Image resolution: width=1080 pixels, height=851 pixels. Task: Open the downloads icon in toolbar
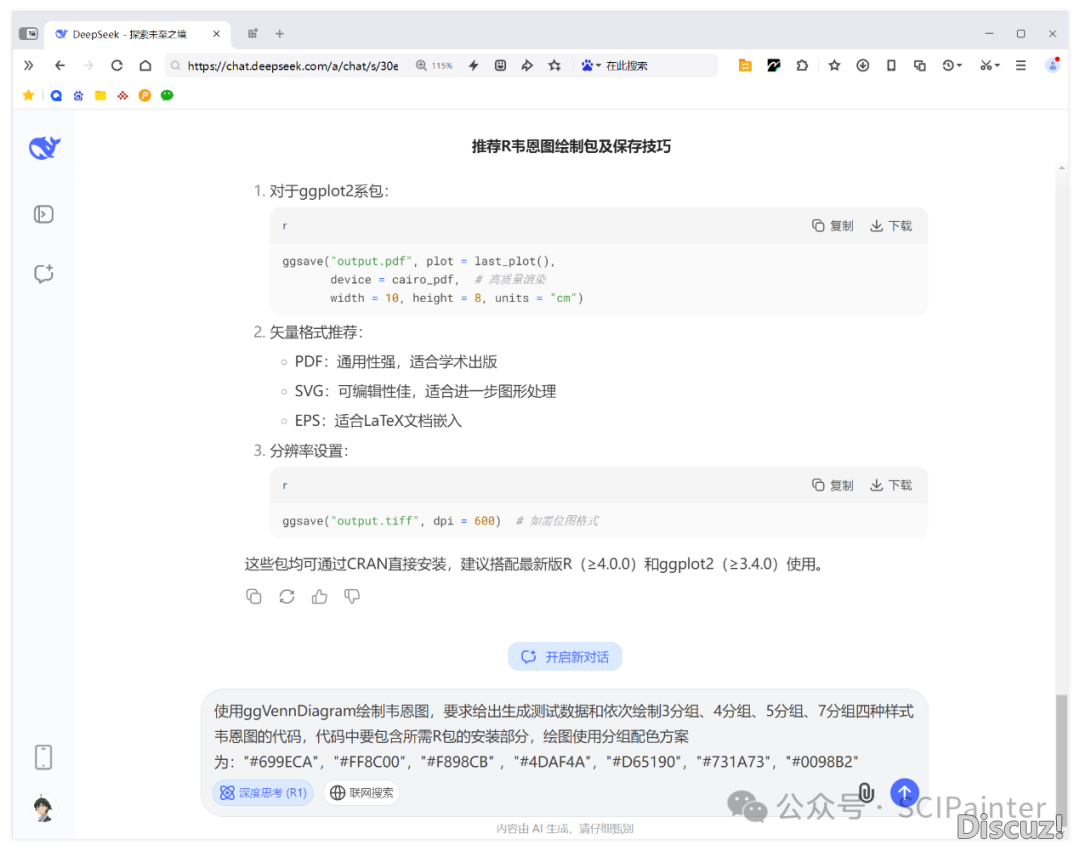[x=862, y=65]
